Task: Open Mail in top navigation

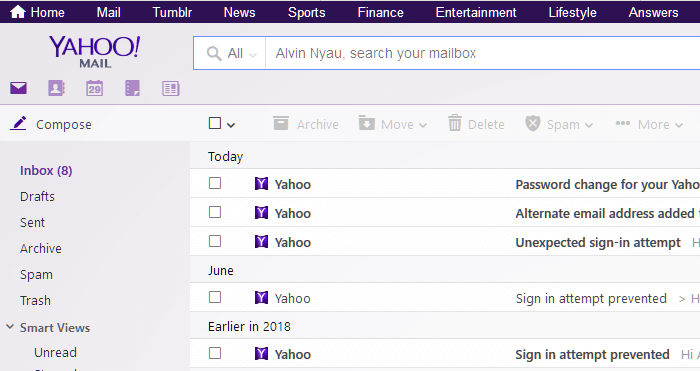Action: [108, 13]
